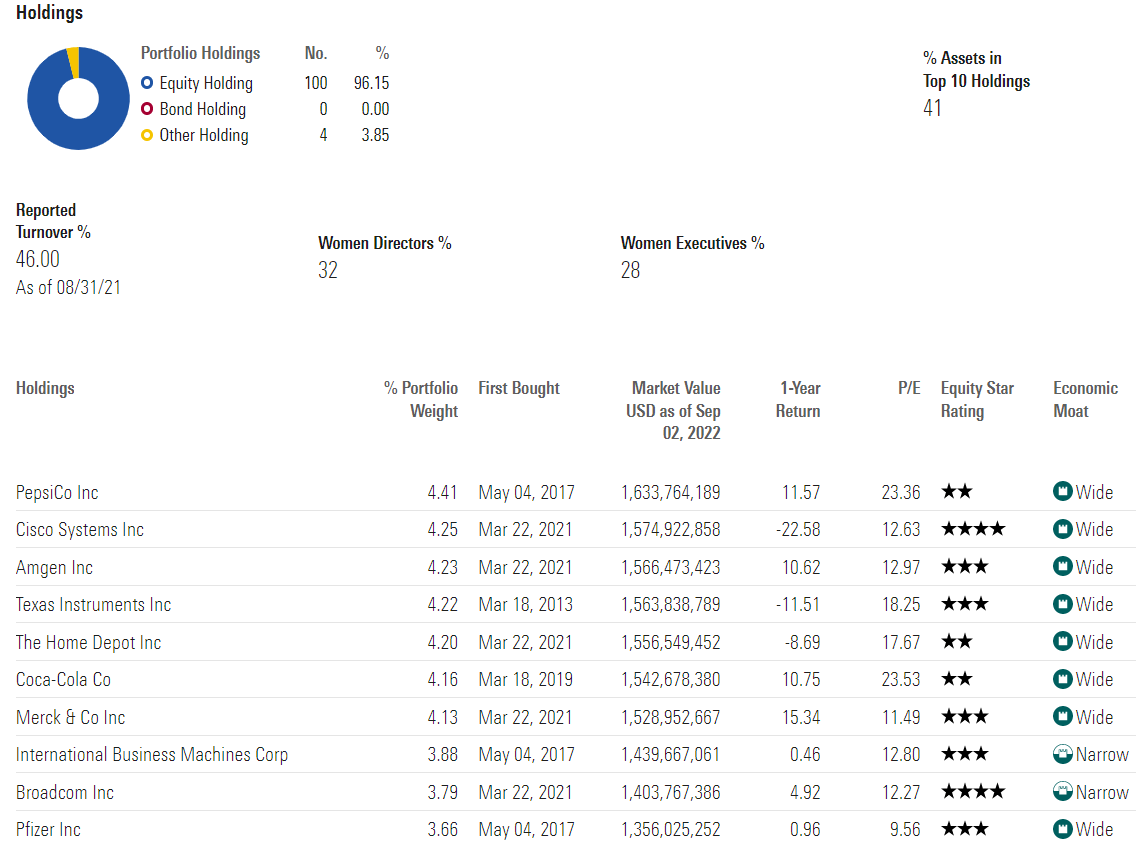
Task: Sort by First Bought column header
Action: (x=519, y=388)
